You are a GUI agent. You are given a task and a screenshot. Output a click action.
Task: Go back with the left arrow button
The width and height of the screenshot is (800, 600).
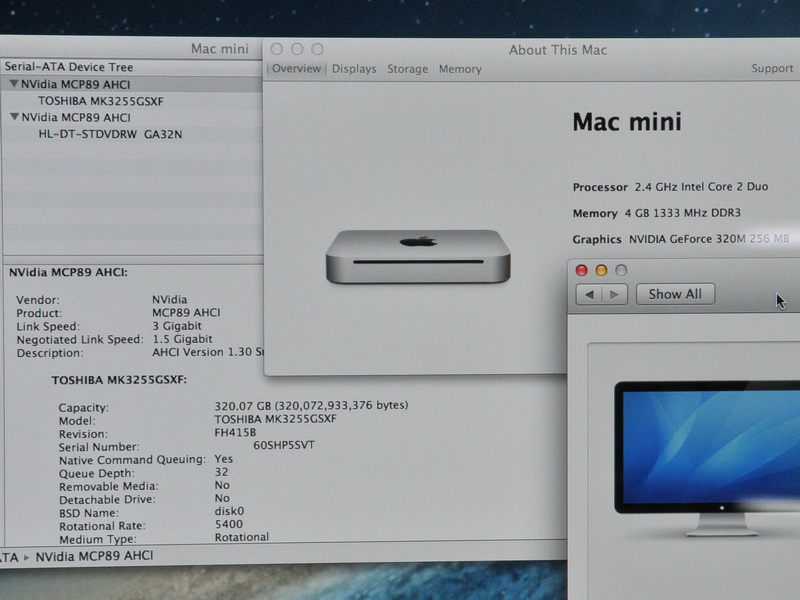pos(589,294)
